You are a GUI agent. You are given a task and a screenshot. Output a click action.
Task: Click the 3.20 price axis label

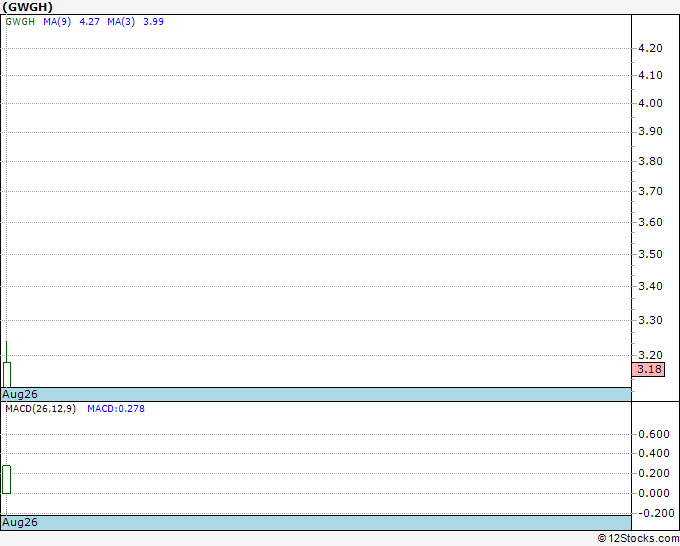click(651, 355)
